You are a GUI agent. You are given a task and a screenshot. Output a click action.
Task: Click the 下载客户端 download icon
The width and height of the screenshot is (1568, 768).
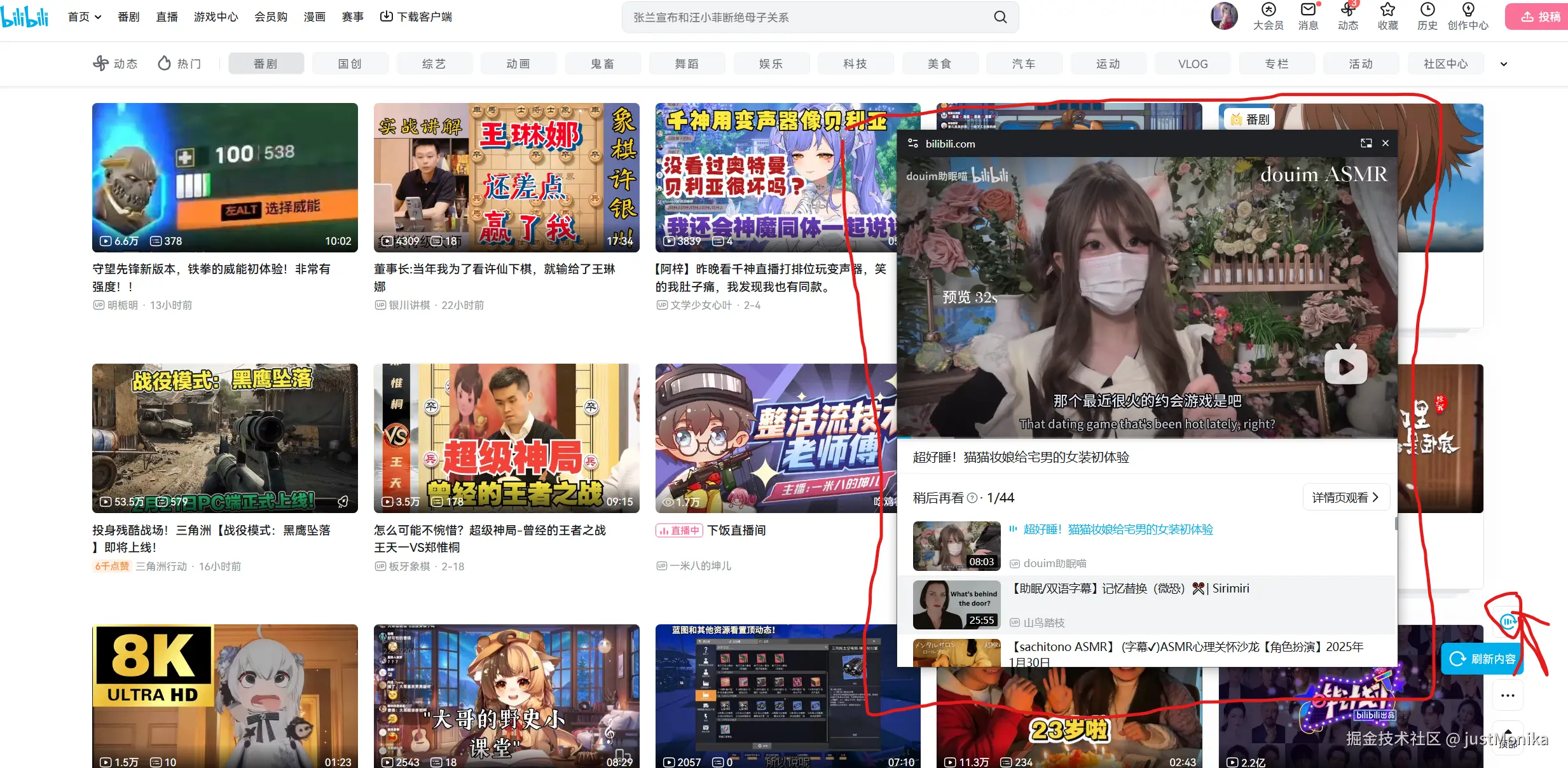click(x=387, y=17)
